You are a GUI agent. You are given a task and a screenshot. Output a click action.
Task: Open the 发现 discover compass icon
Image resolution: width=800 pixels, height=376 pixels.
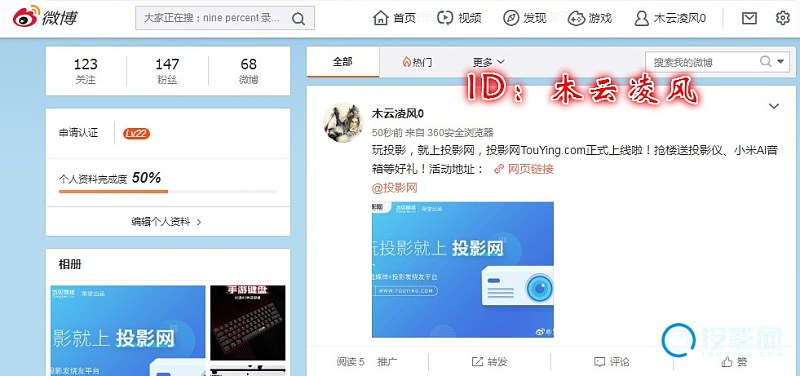(511, 18)
